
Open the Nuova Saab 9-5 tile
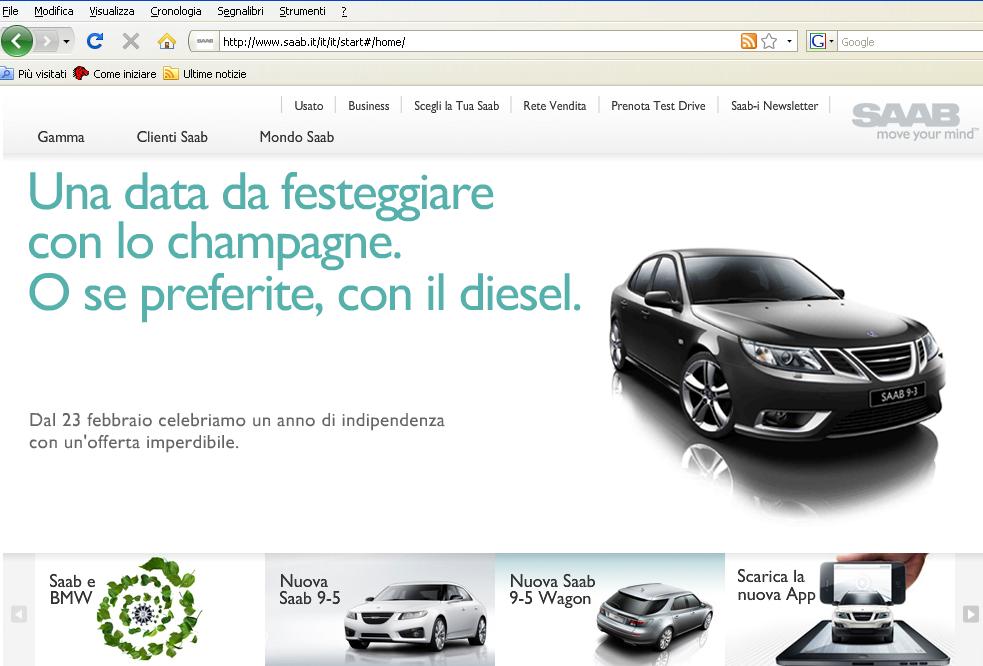click(x=380, y=609)
